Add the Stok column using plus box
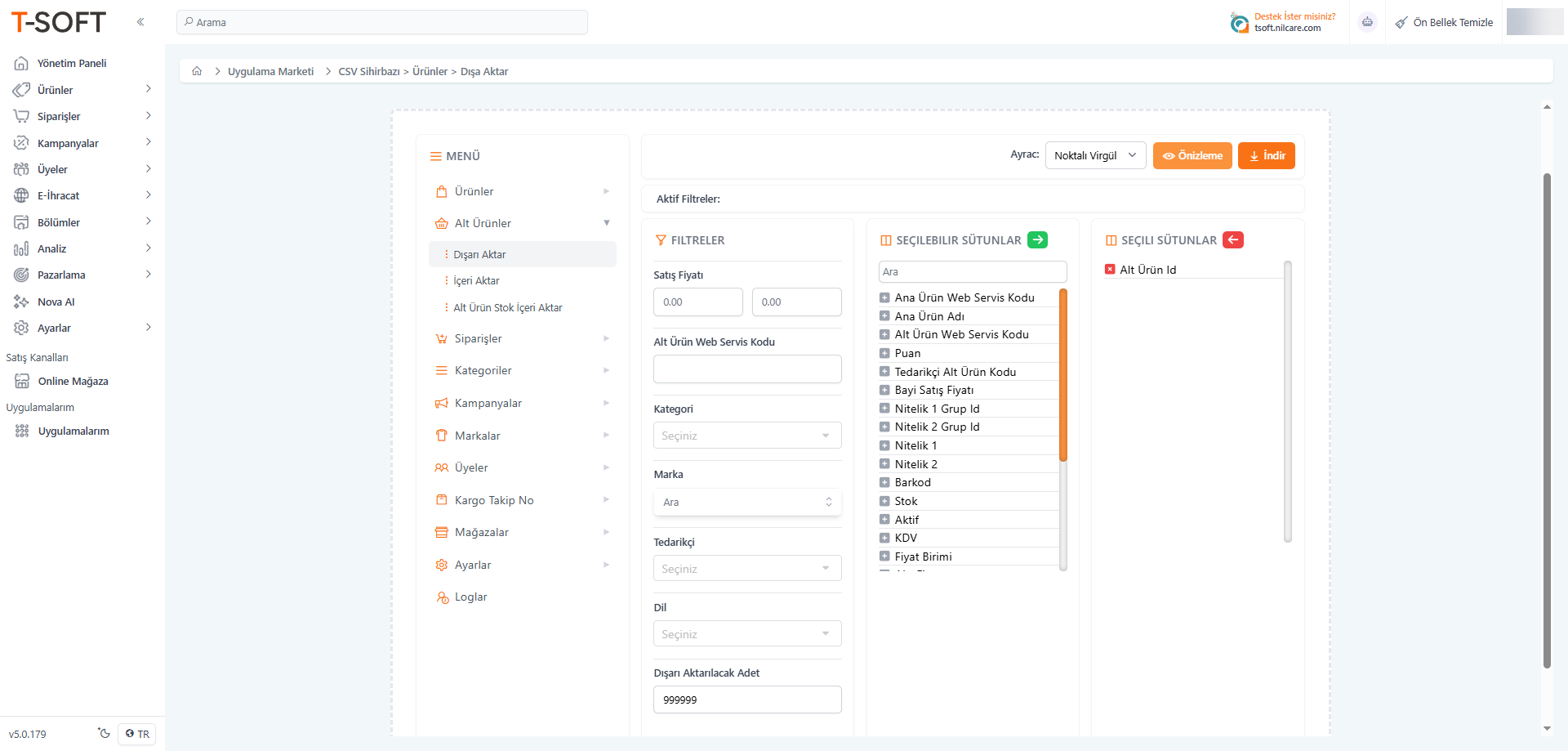Screen dimensions: 1568x751 click(x=884, y=501)
